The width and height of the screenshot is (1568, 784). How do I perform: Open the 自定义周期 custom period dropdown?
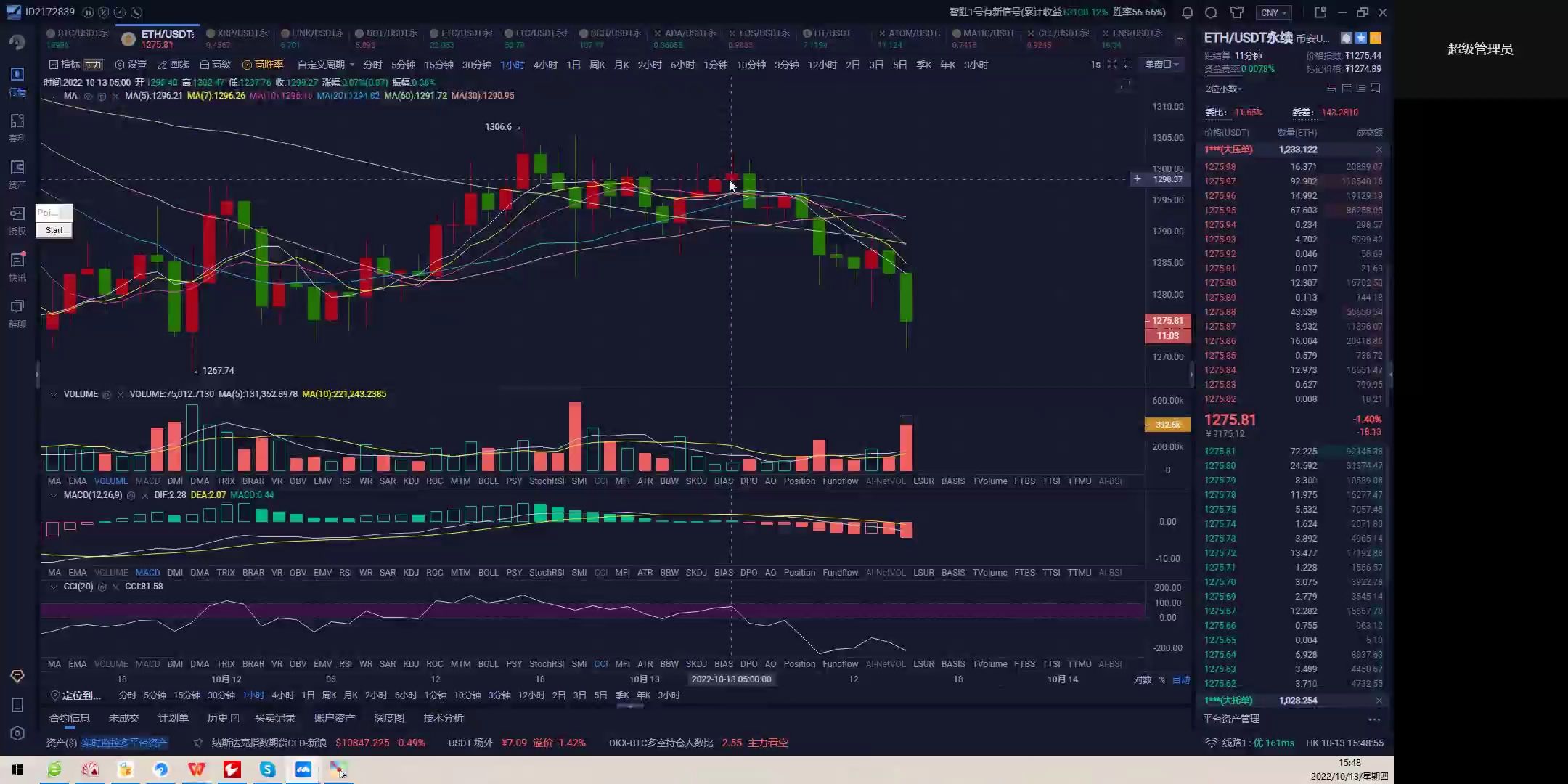[x=326, y=65]
